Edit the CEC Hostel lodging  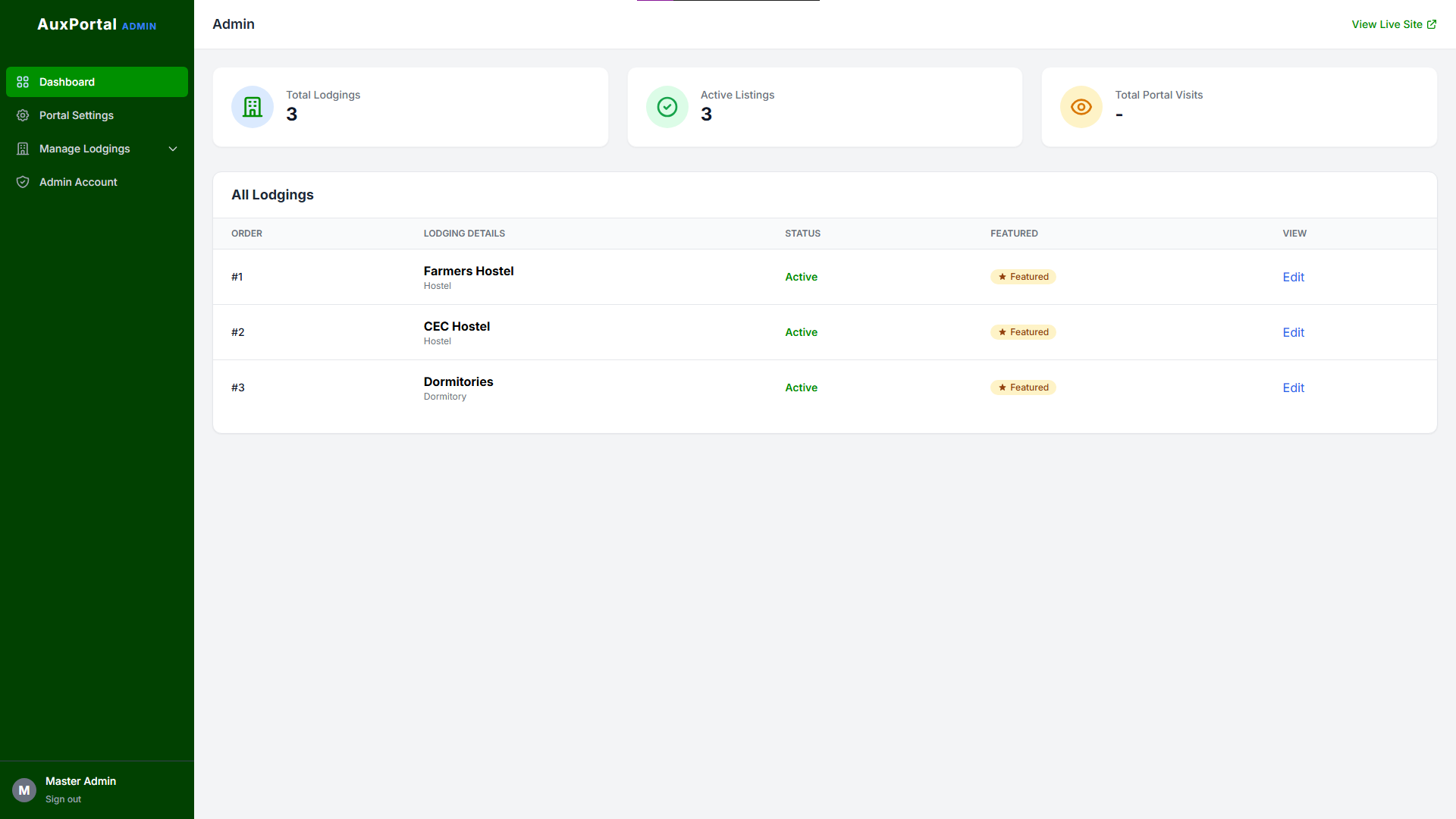(1293, 332)
